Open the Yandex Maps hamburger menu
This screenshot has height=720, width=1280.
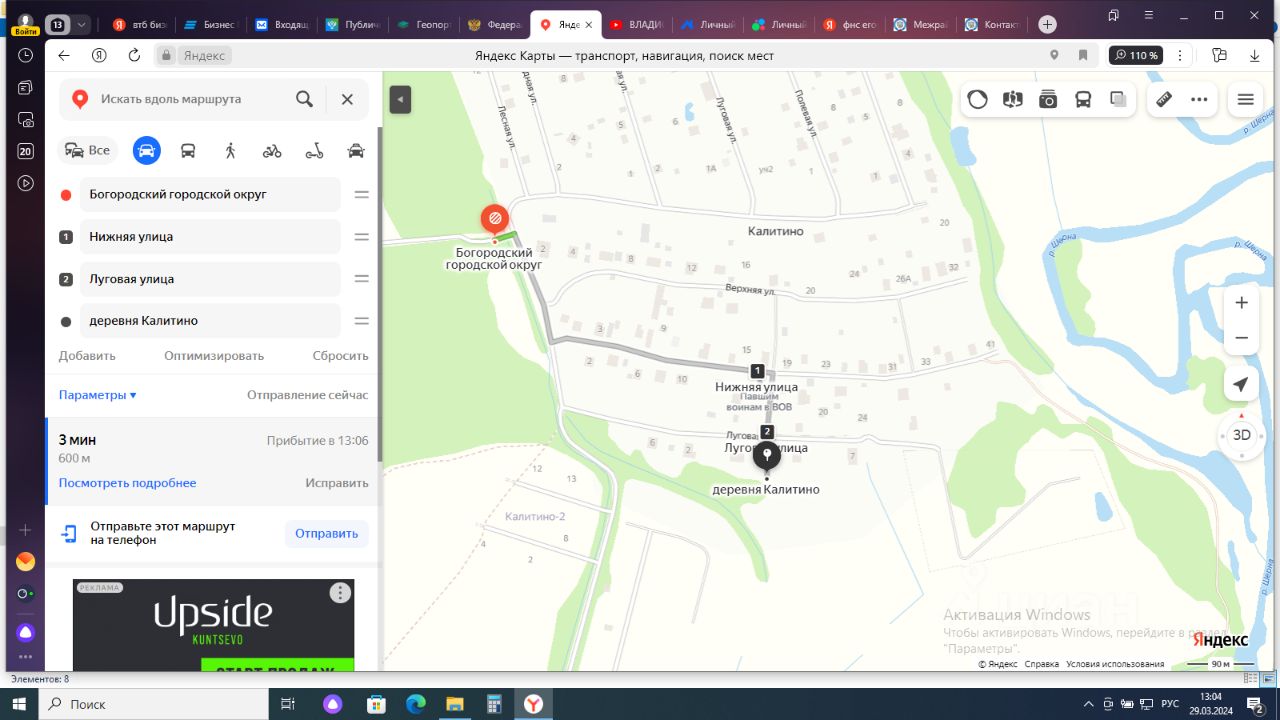coord(1245,99)
